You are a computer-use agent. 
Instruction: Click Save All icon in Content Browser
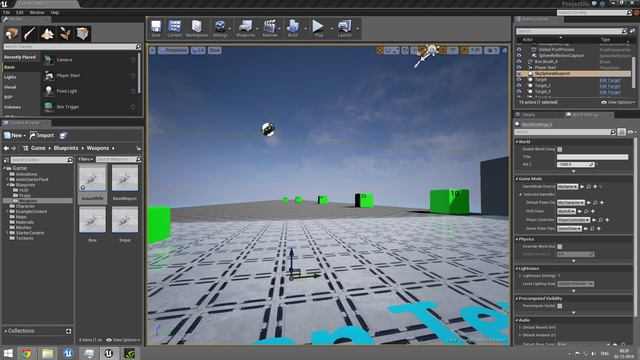coord(63,136)
